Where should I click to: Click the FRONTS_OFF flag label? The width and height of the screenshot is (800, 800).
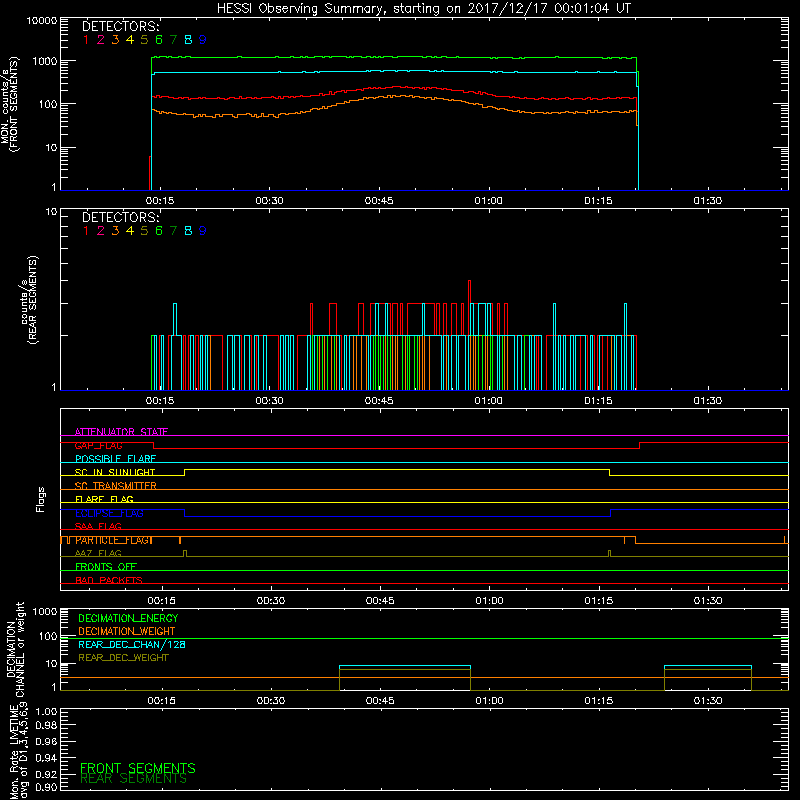tap(106, 567)
